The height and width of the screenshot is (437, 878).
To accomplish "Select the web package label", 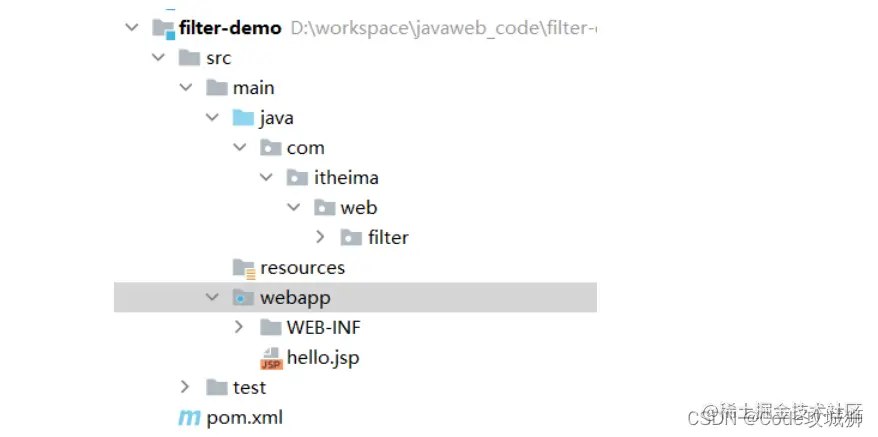I will click(x=359, y=208).
